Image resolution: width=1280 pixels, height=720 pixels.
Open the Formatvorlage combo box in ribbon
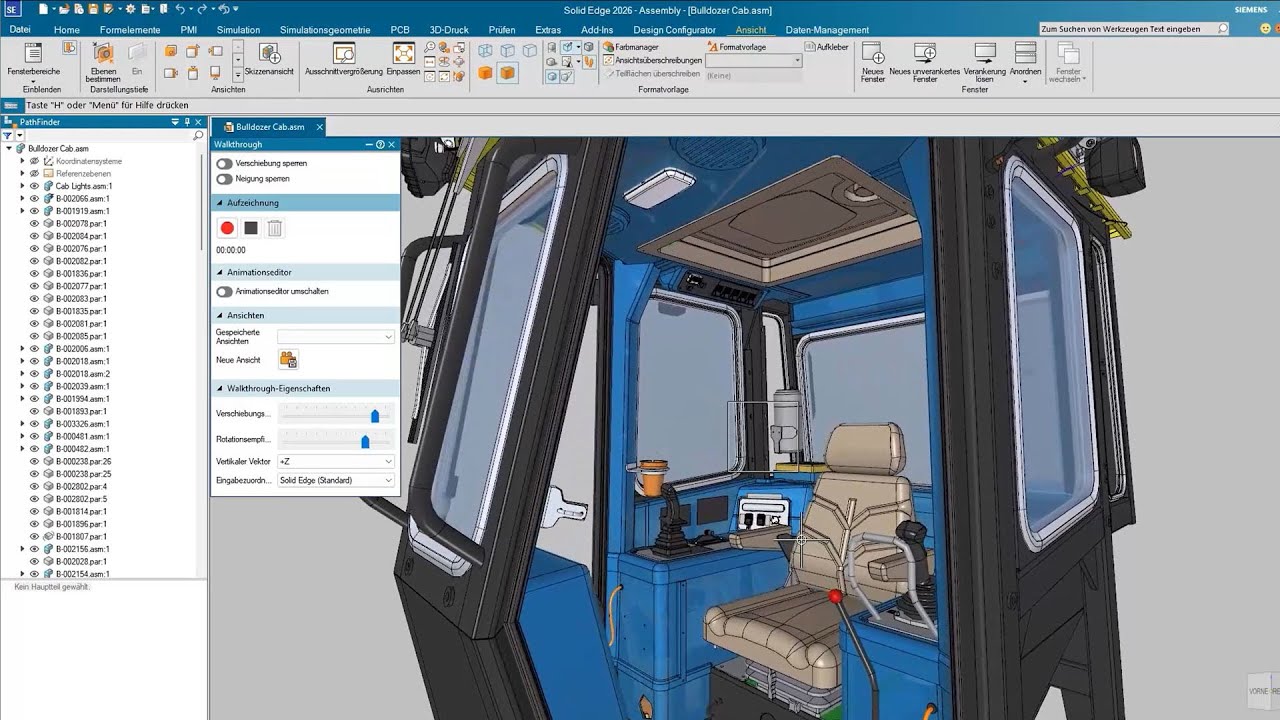pyautogui.click(x=754, y=61)
